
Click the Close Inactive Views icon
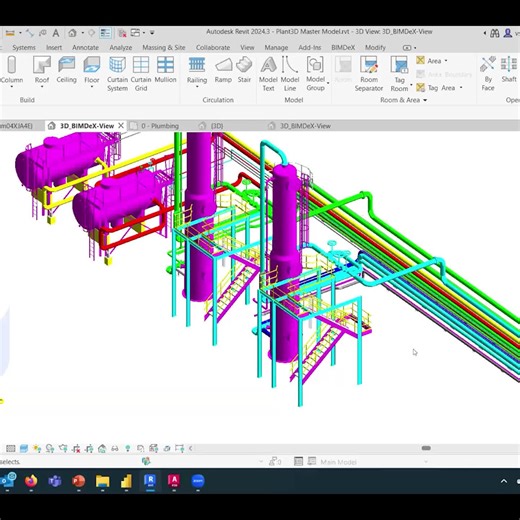tap(122, 33)
